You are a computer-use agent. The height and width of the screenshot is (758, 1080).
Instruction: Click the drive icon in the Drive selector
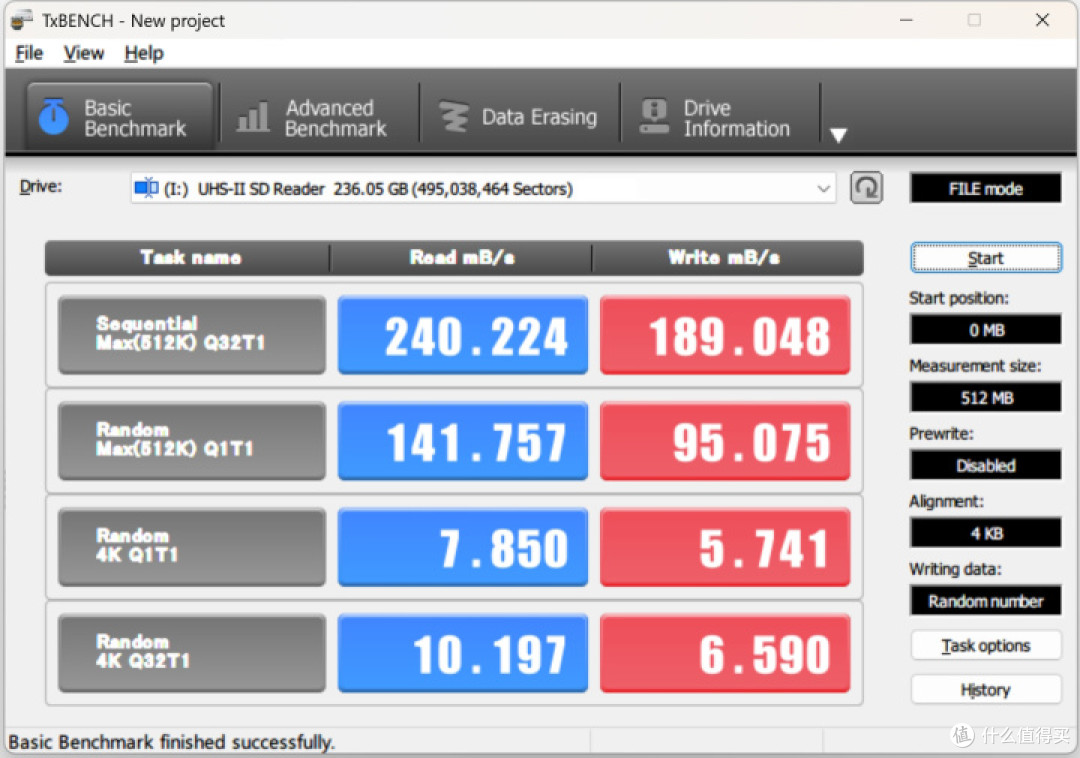click(146, 188)
